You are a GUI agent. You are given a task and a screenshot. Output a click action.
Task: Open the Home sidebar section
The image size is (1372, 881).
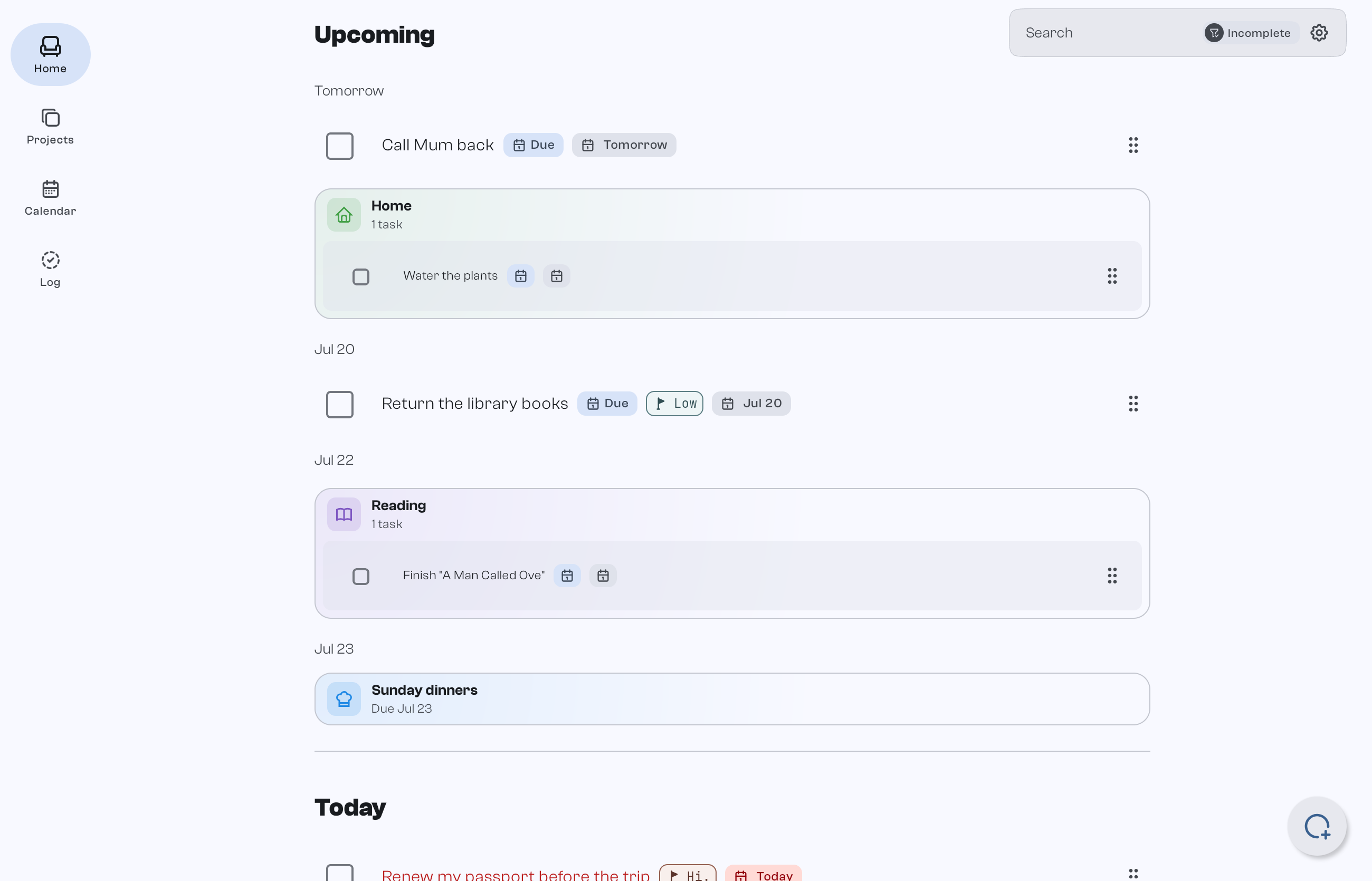pos(50,54)
